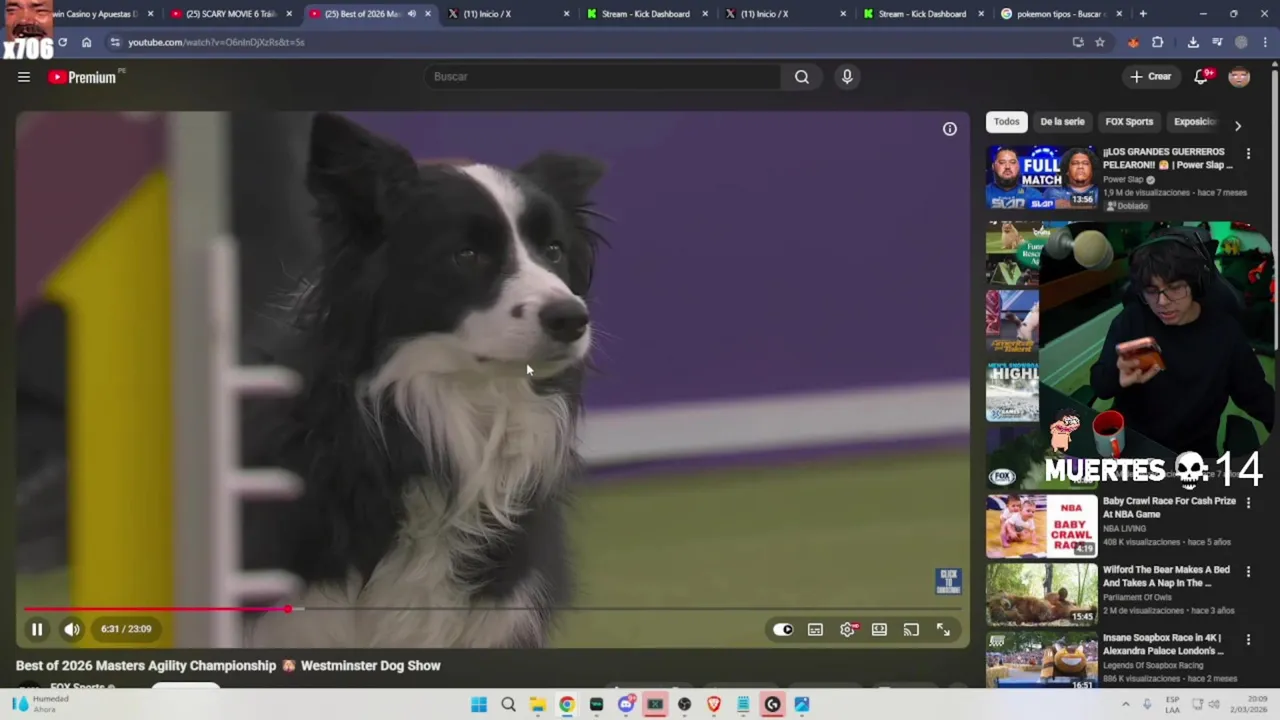Open Power Slap full match thumbnail

click(x=1041, y=177)
